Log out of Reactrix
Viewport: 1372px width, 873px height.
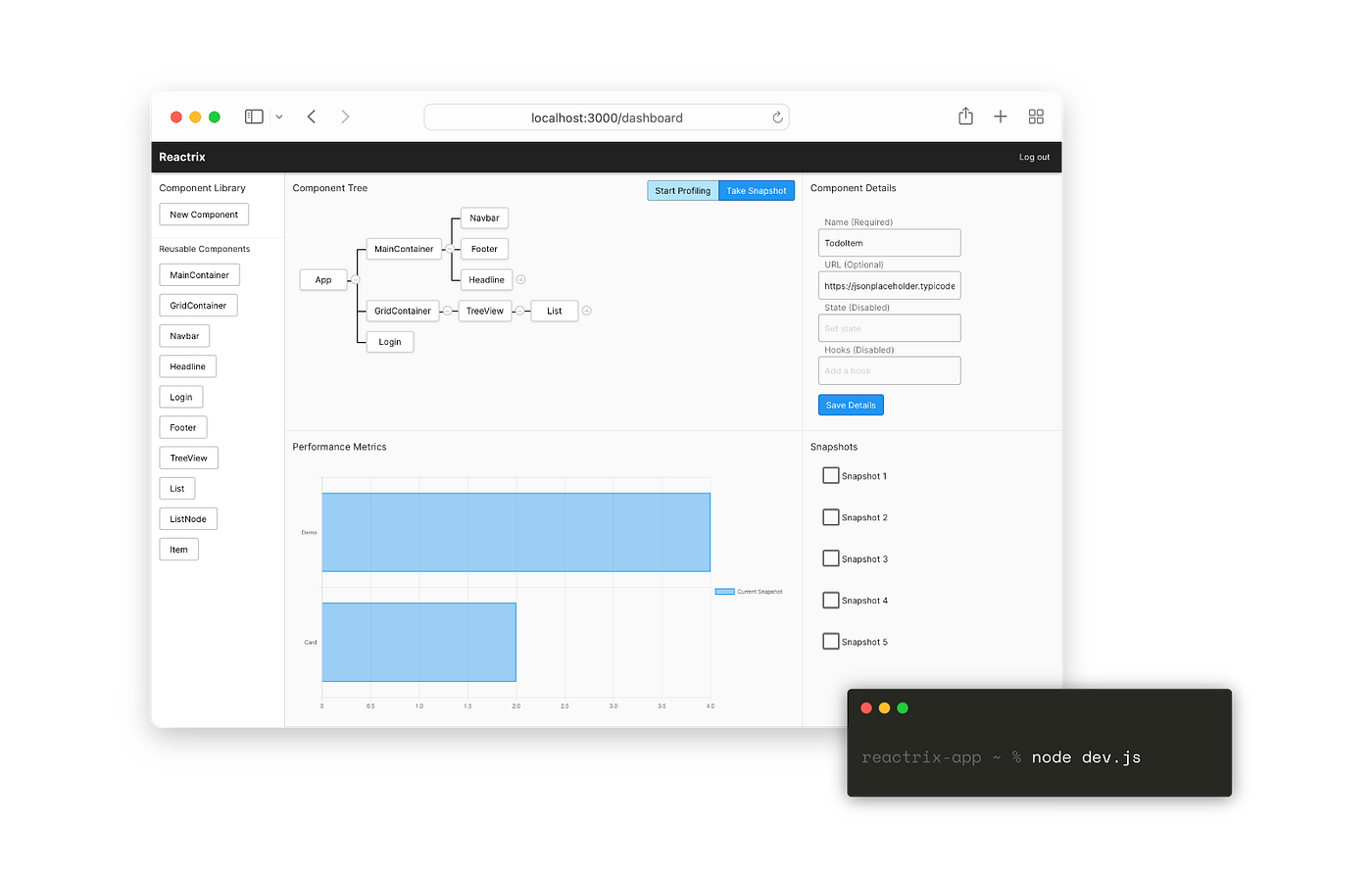pos(1034,156)
